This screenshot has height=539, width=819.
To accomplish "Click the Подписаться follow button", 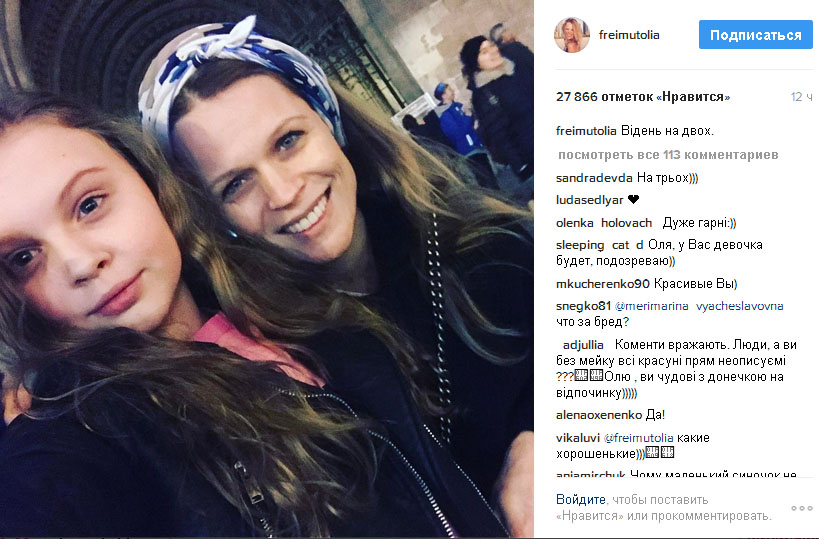I will click(x=755, y=35).
